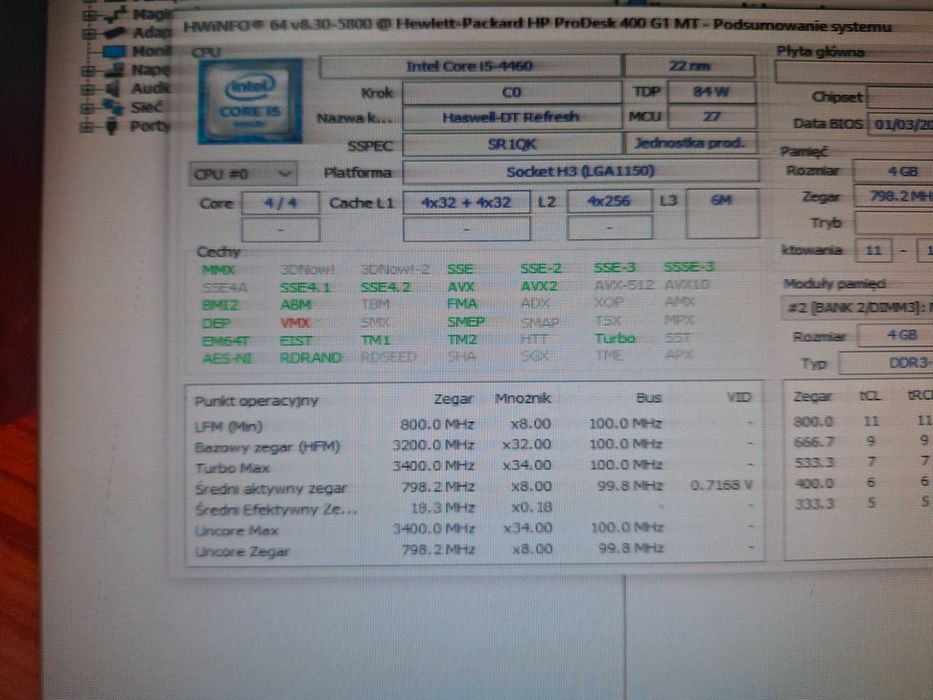Viewport: 933px width, 700px height.
Task: Click the L3 cache 6M field
Action: pyautogui.click(x=722, y=213)
